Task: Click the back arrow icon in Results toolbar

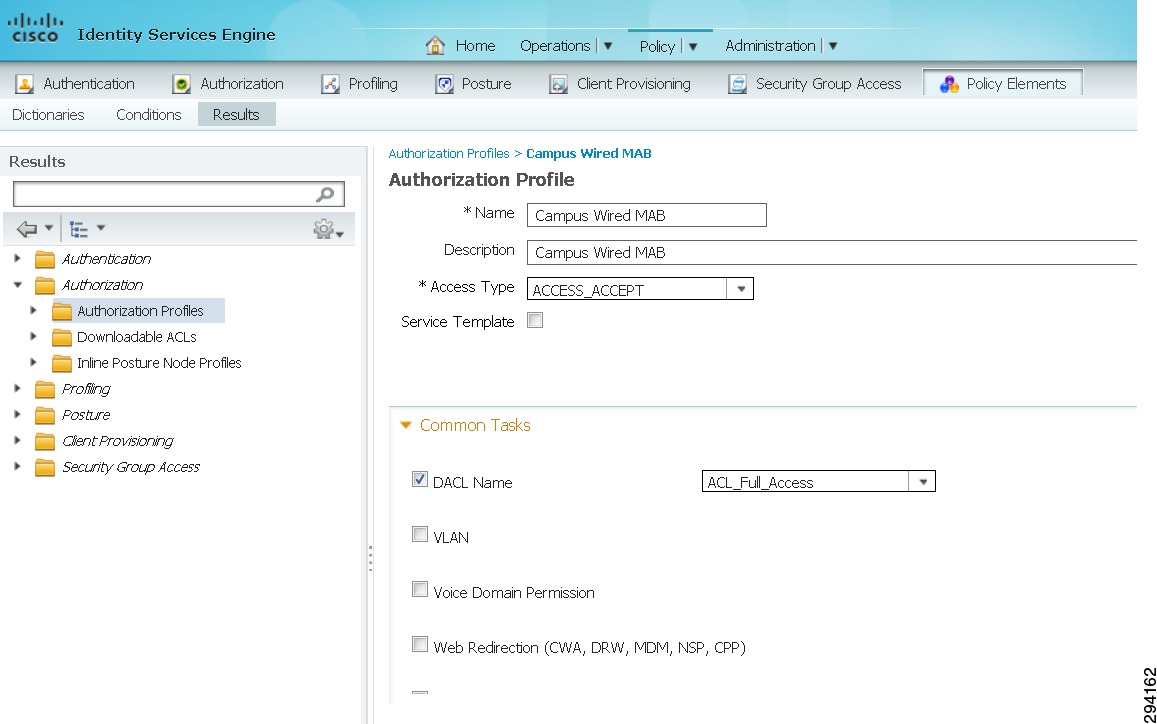Action: pos(27,229)
